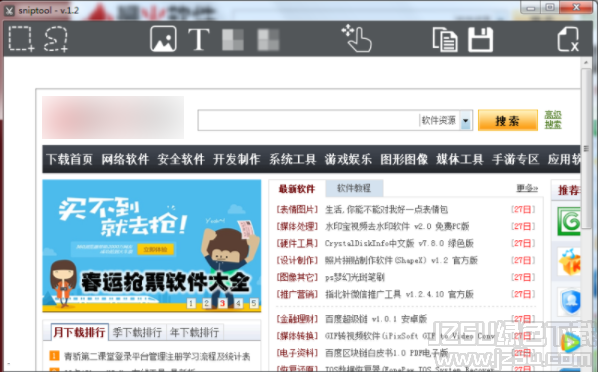598x372 pixels.
Task: Open the 推广营销 category link
Action: tap(297, 294)
